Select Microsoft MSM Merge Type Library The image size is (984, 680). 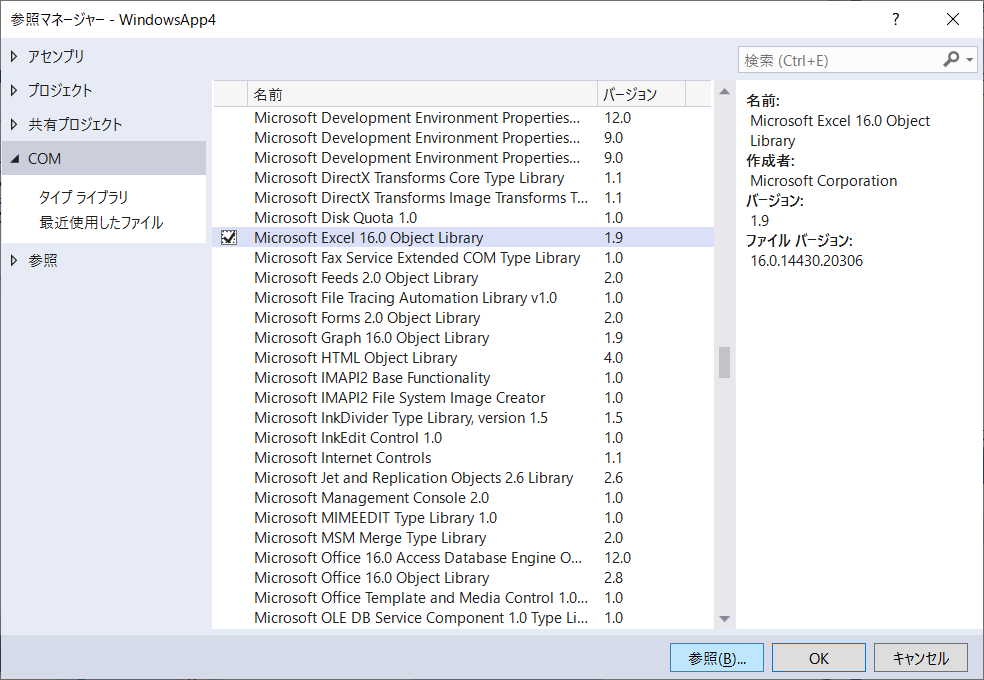click(x=463, y=538)
